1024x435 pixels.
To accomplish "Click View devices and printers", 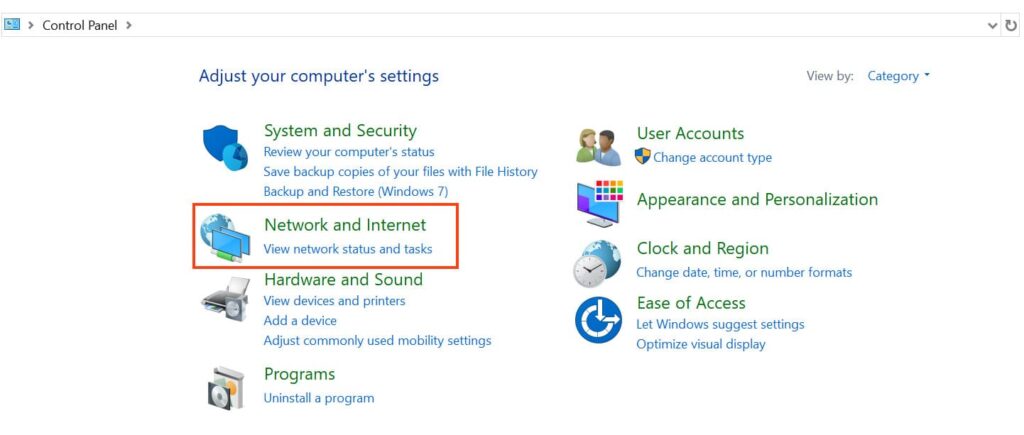I will tap(334, 301).
